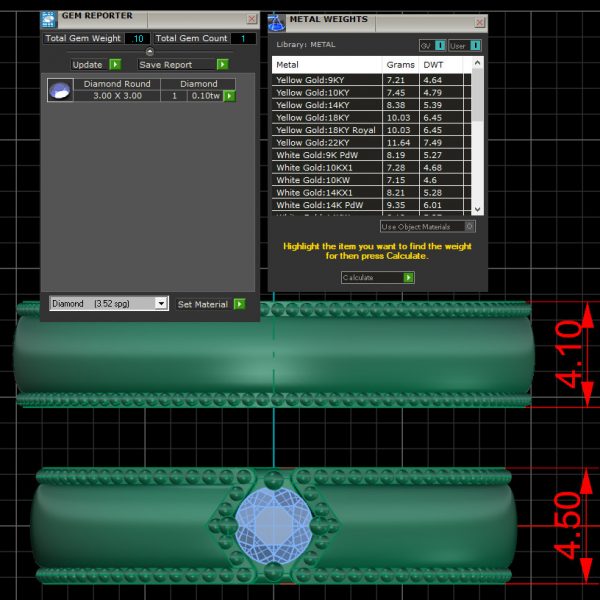This screenshot has width=600, height=600.
Task: Click the Grams column header
Action: pos(400,64)
